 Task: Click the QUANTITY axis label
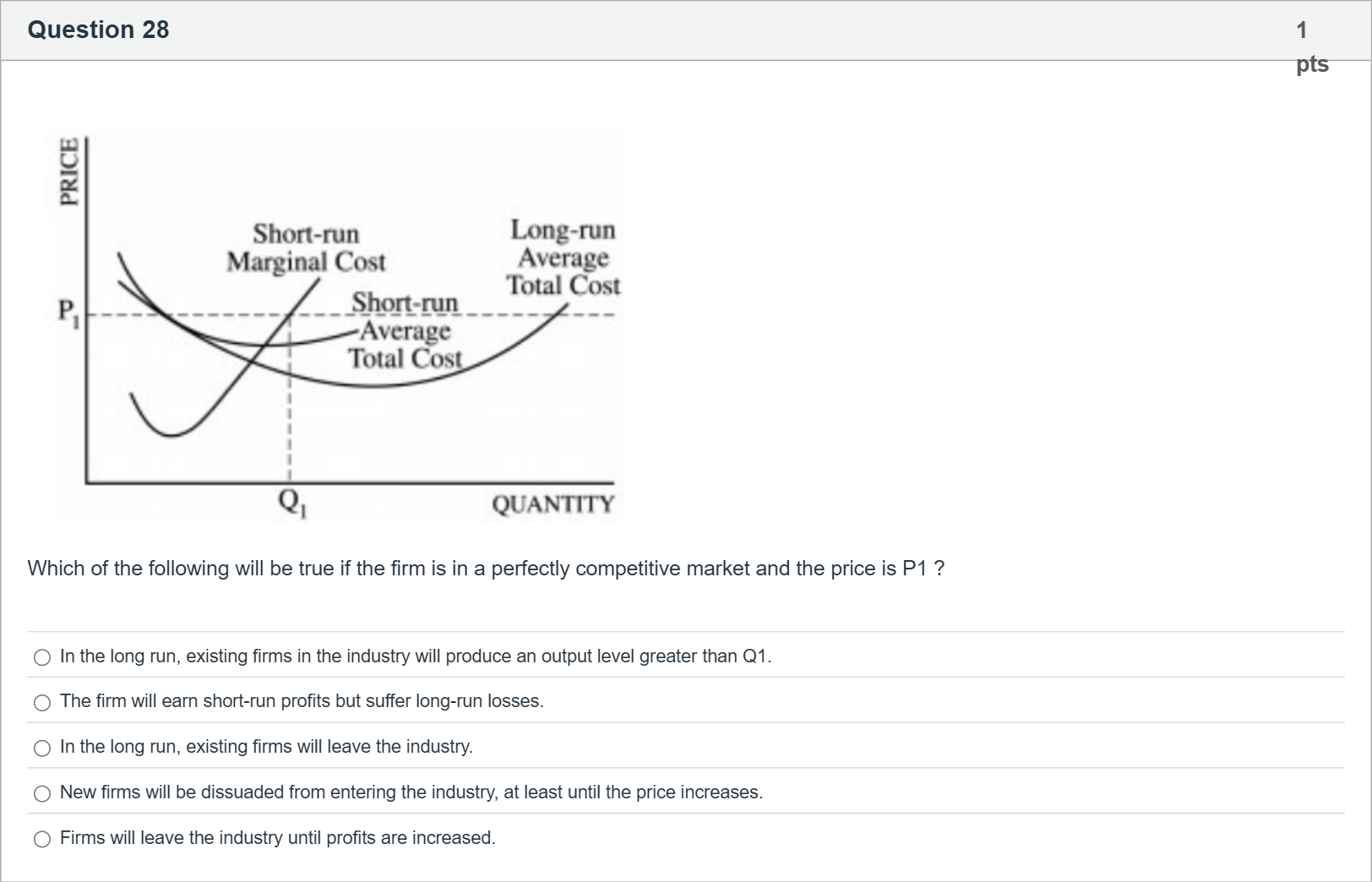[553, 504]
